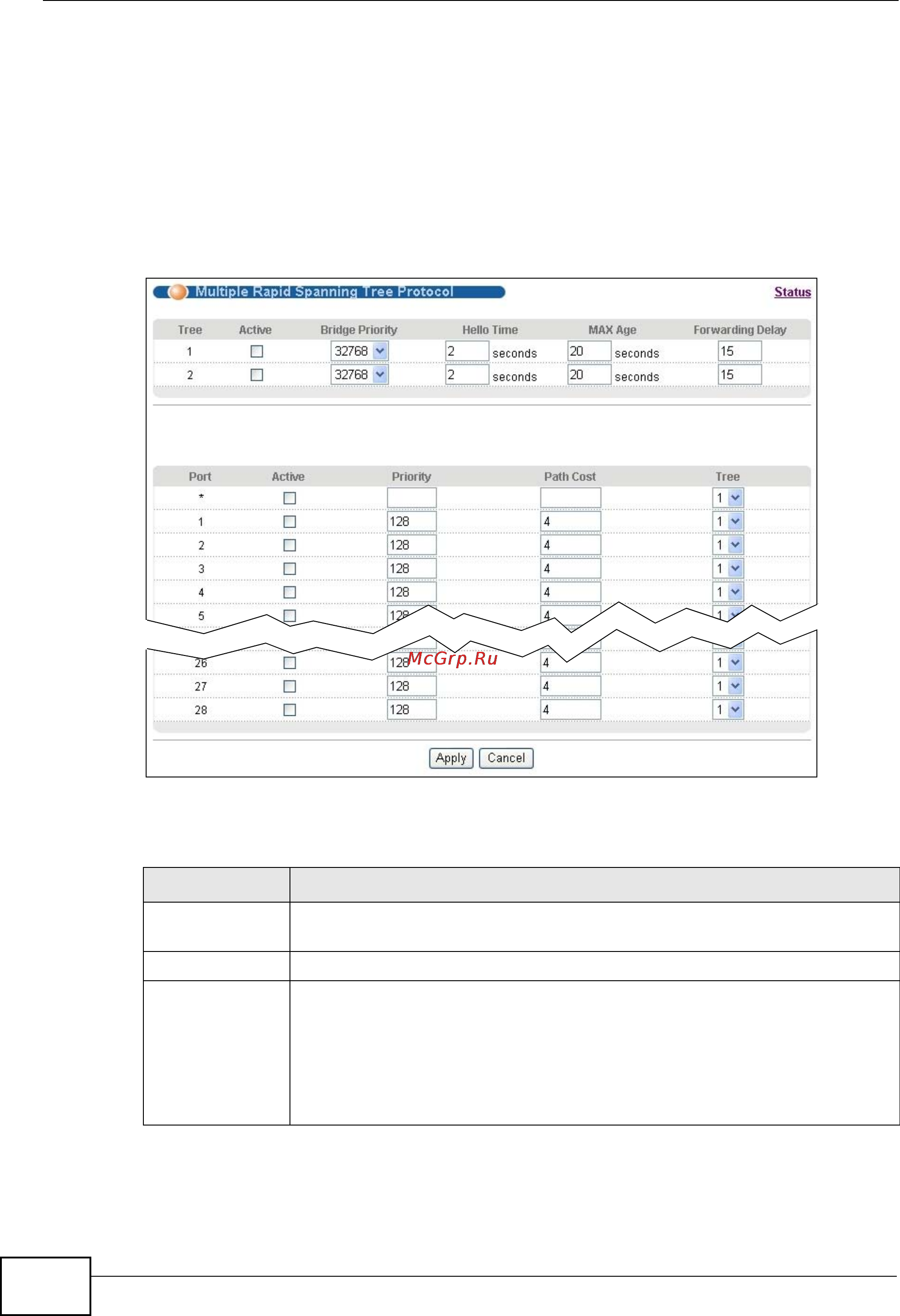Click Path Cost field for port 28

[x=571, y=710]
